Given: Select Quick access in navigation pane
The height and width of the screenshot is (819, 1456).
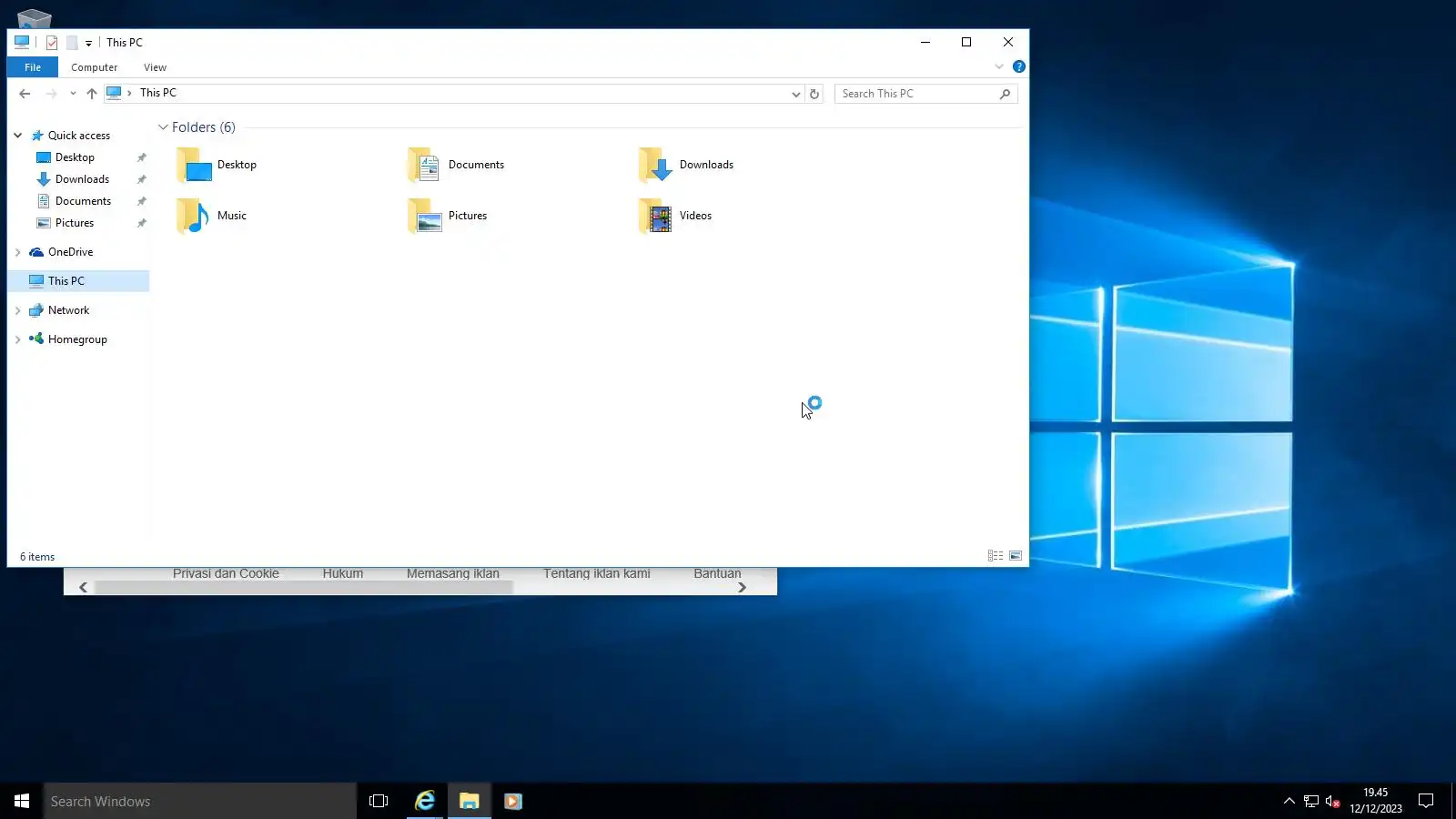Looking at the screenshot, I should 79,136.
